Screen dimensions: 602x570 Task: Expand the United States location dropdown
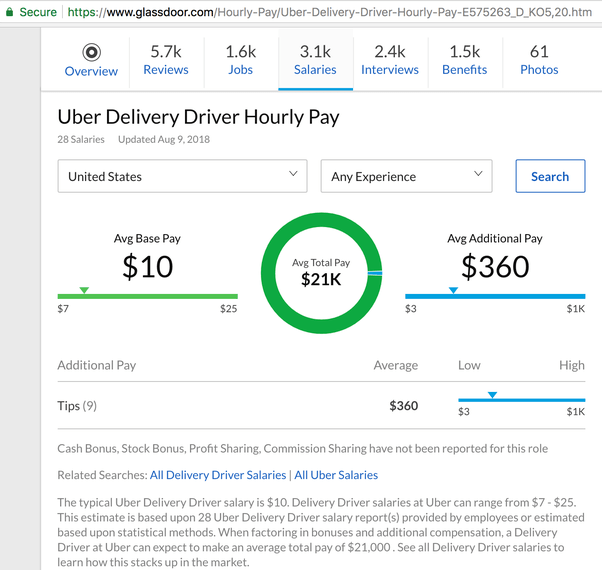(182, 176)
